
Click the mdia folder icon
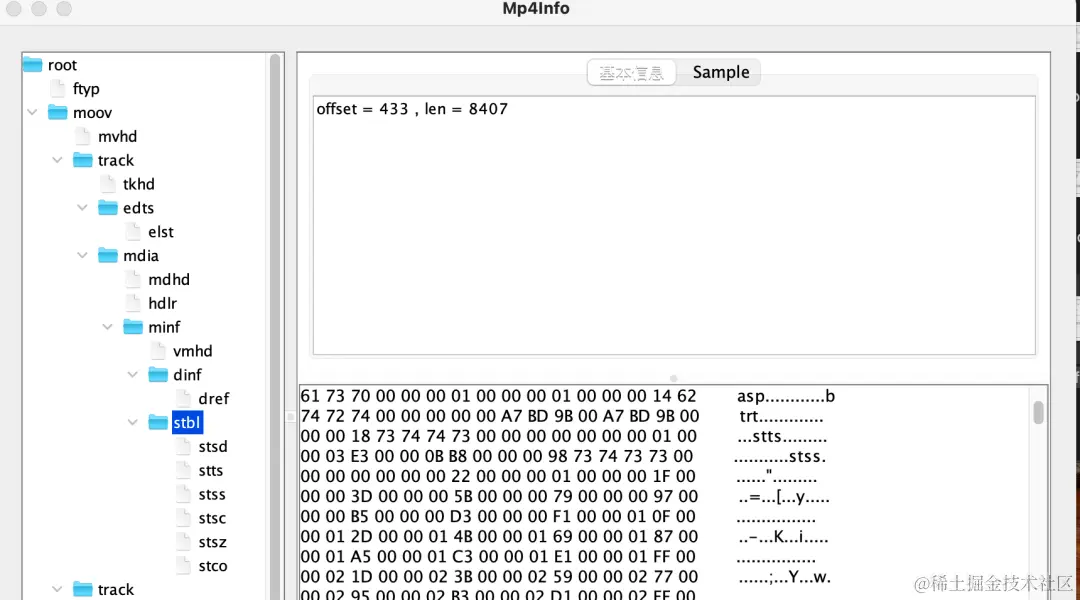(x=107, y=255)
